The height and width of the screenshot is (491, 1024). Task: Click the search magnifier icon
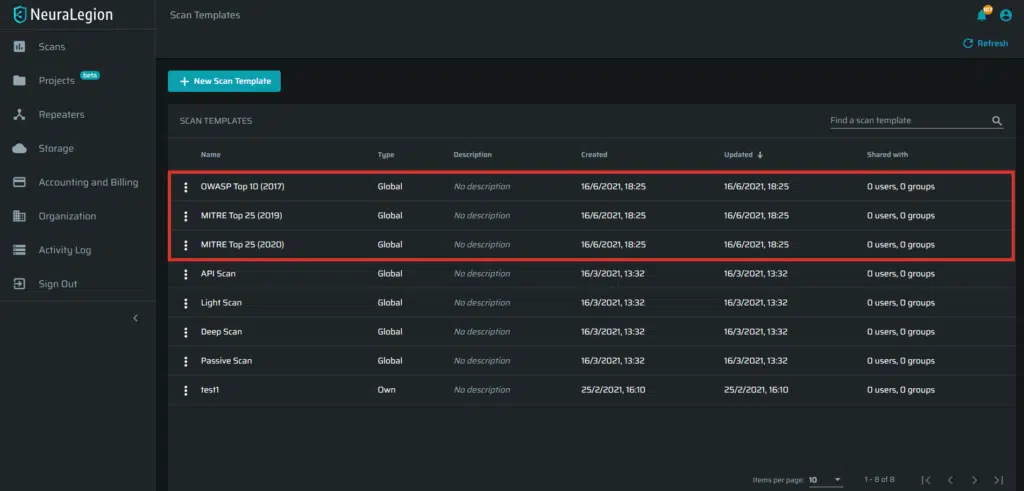997,120
